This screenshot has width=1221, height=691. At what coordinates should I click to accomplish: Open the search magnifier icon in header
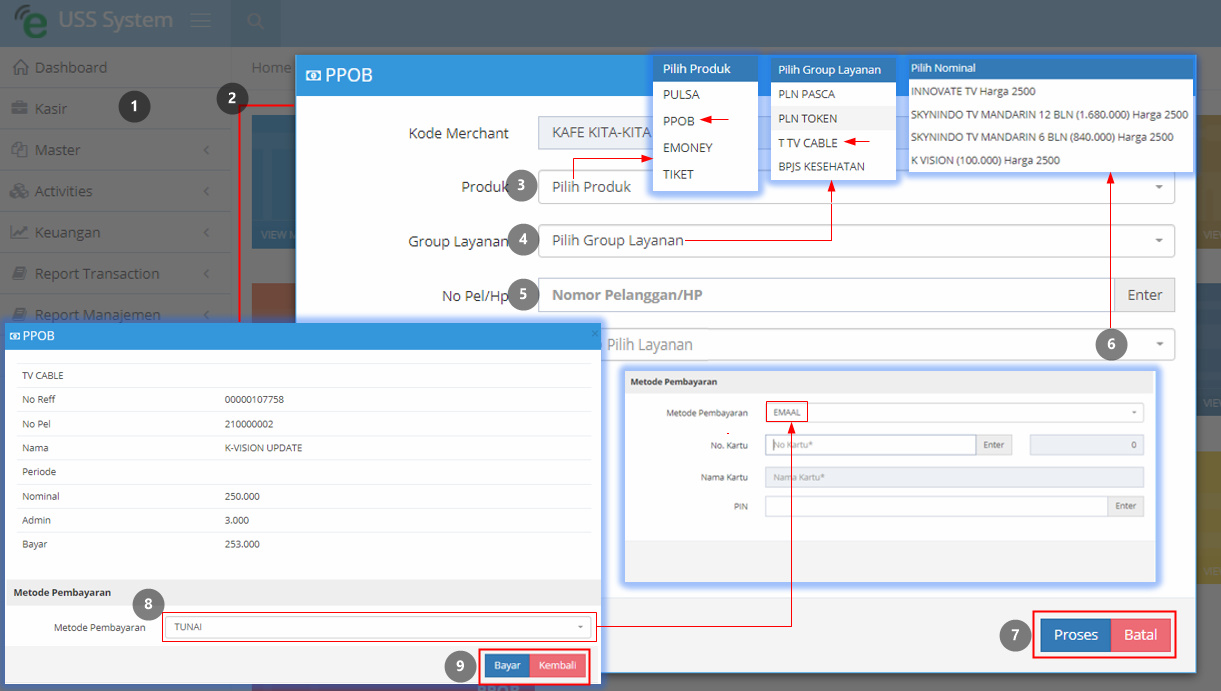pos(256,21)
